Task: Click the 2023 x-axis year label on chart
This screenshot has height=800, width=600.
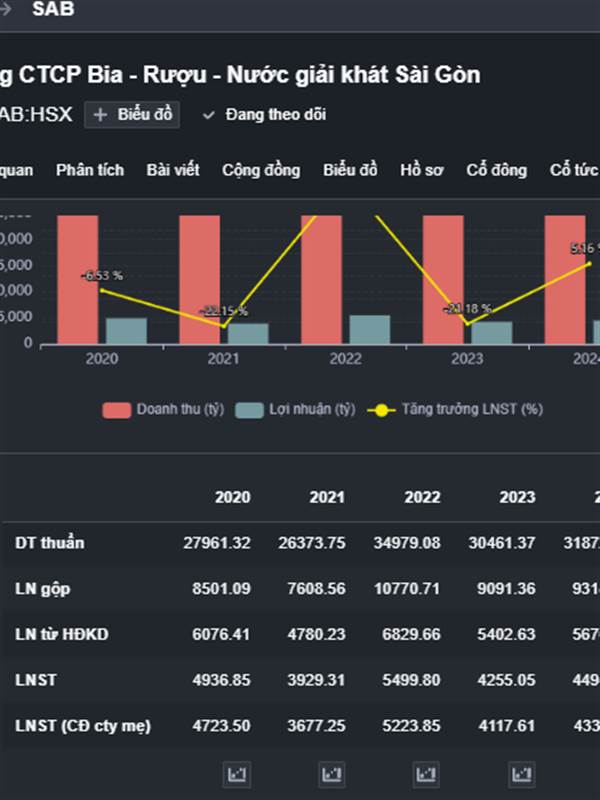Action: pos(467,359)
